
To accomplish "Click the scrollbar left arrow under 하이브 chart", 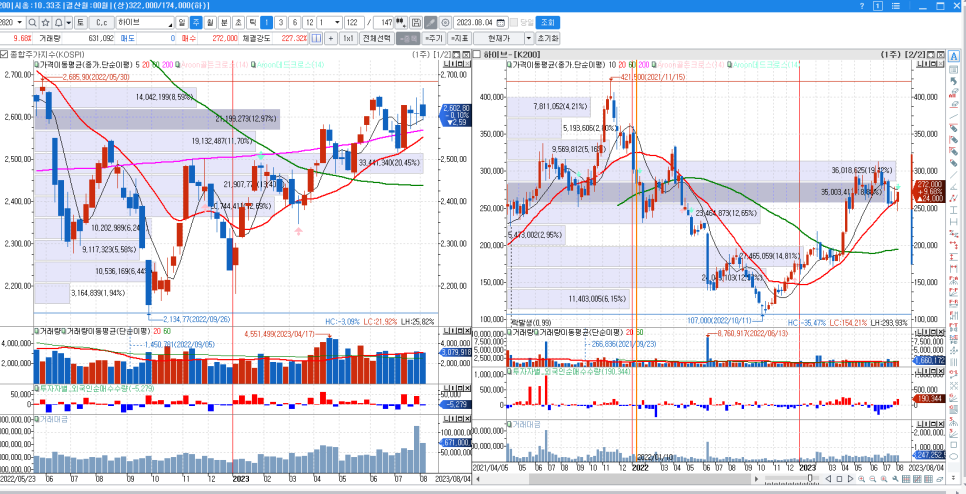I will [x=478, y=479].
